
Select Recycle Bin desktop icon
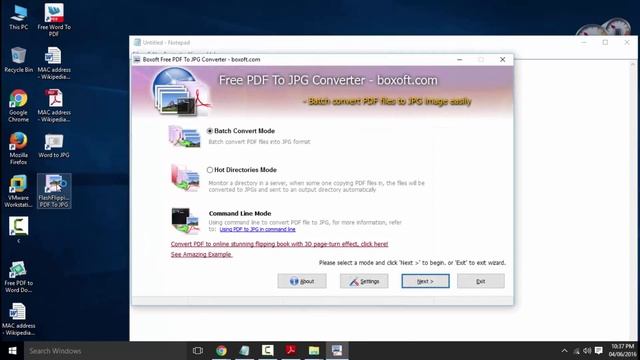[x=19, y=60]
